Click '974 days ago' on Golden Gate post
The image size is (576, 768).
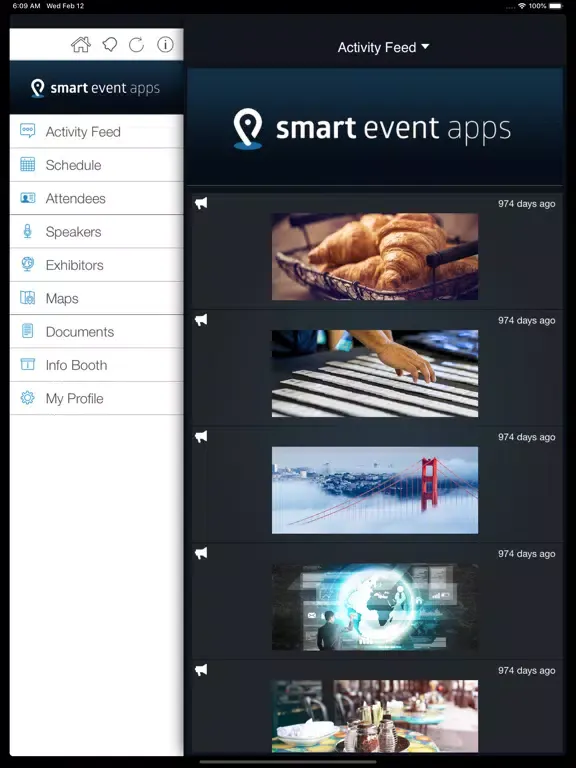click(x=527, y=437)
